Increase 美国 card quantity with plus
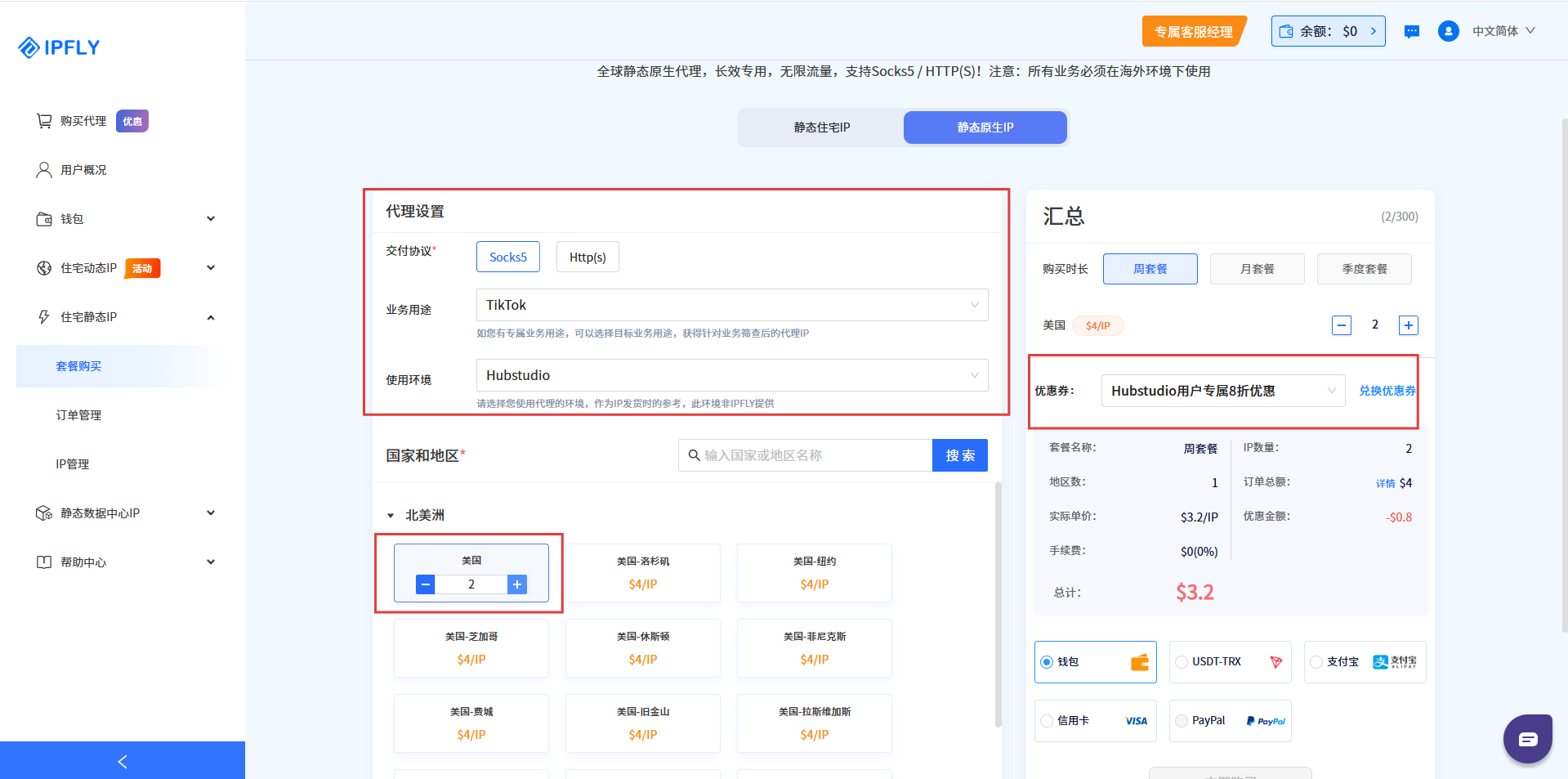Viewport: 1568px width, 779px height. 517,584
